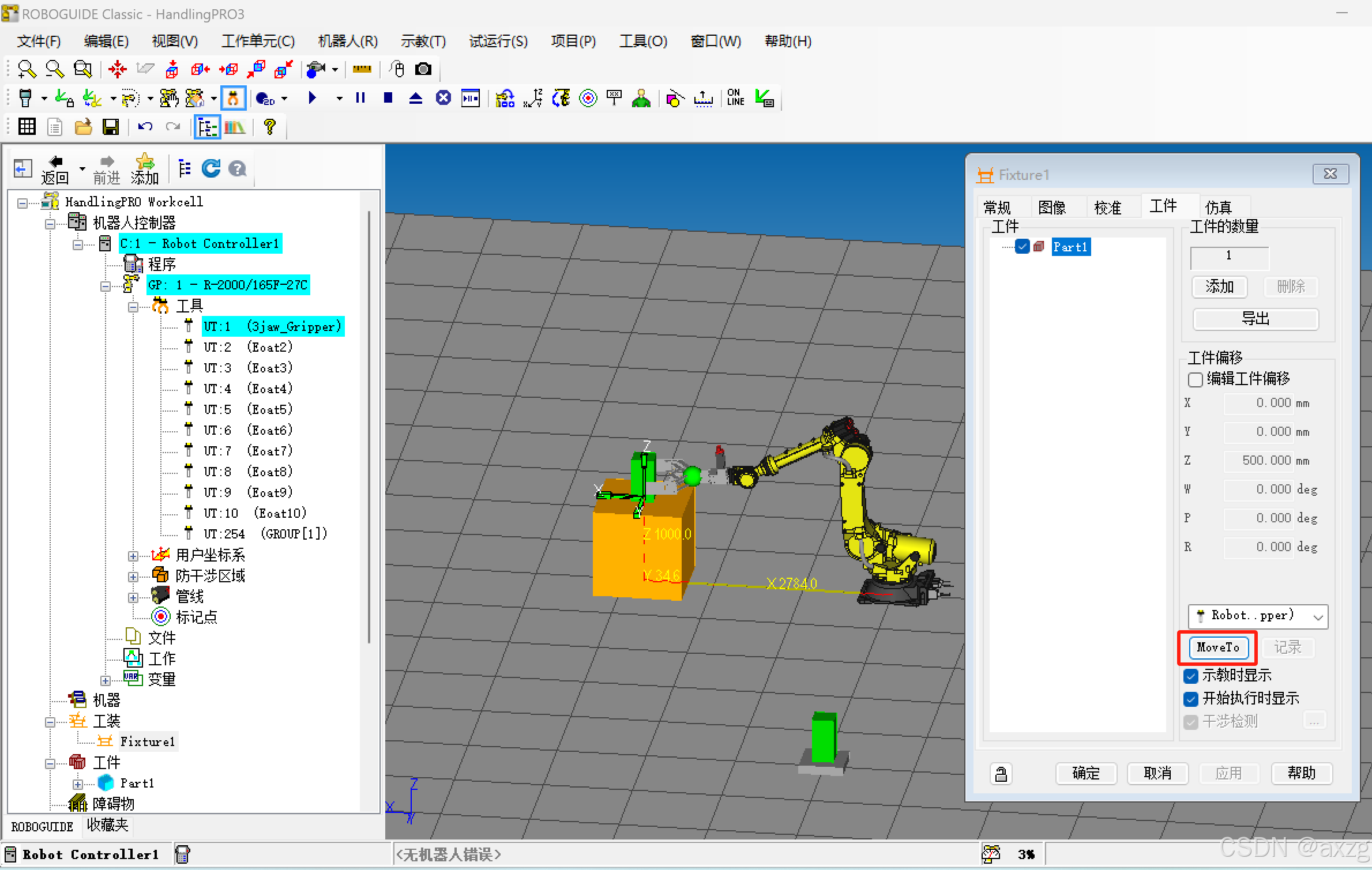Toggle the 开始执行时显示 checkbox
The width and height of the screenshot is (1372, 870).
[1191, 699]
